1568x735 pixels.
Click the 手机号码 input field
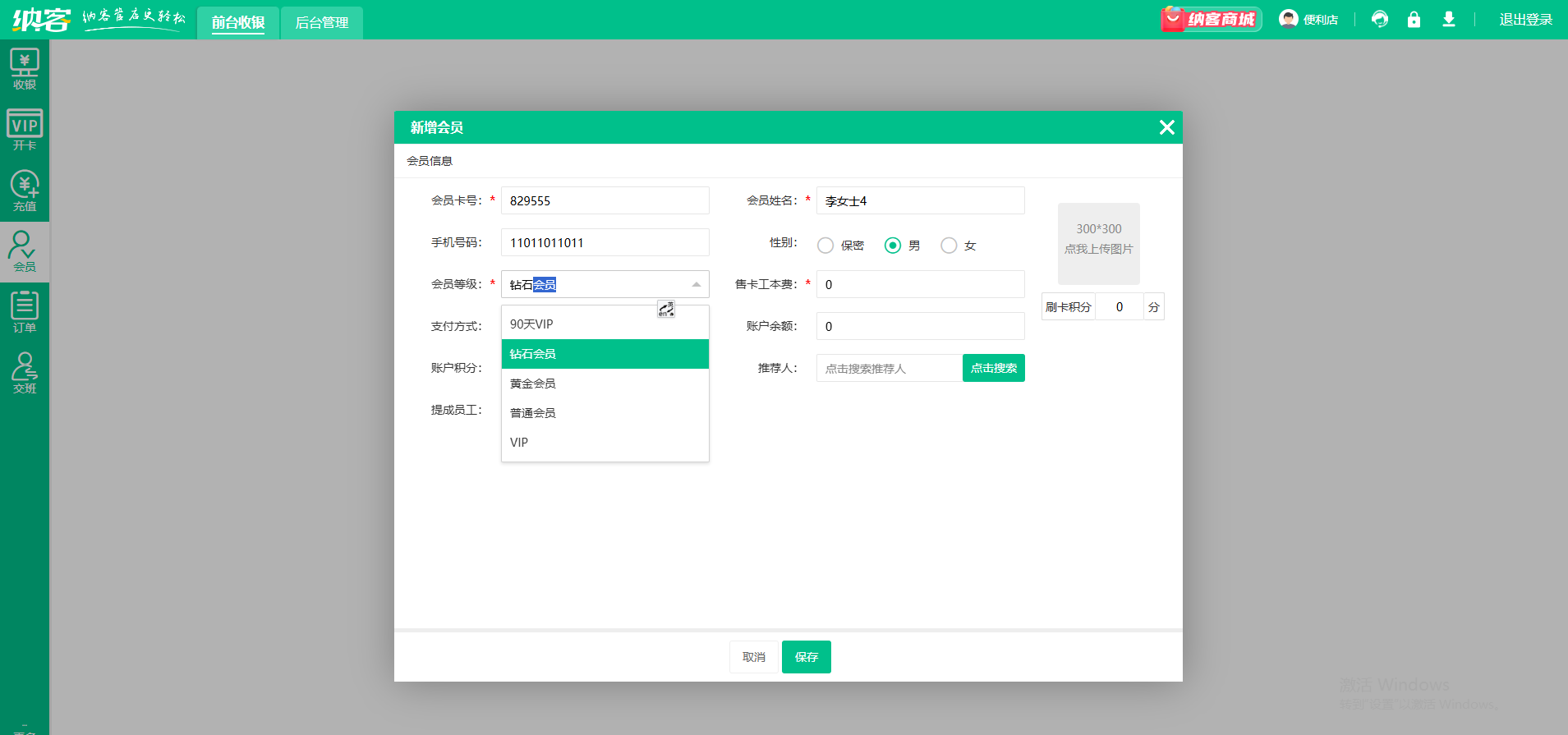605,243
